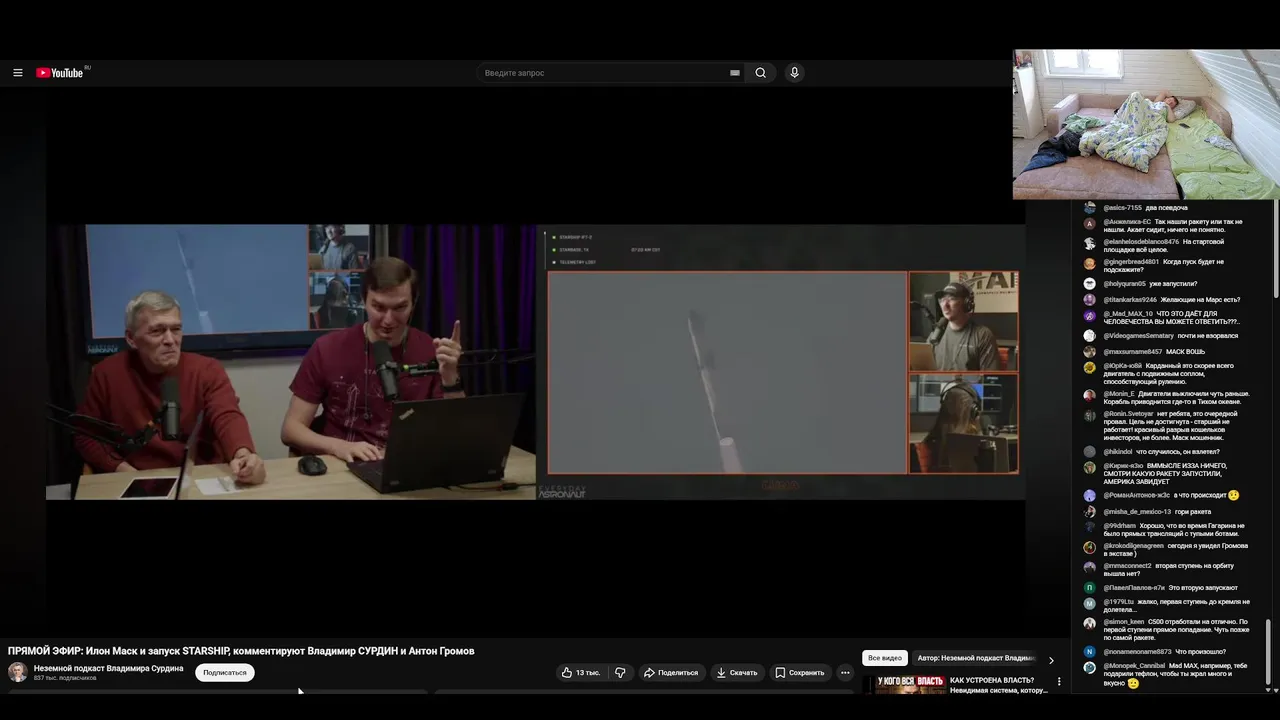
Task: Click the webcam overlay thumbnail in the corner
Action: coord(1146,124)
